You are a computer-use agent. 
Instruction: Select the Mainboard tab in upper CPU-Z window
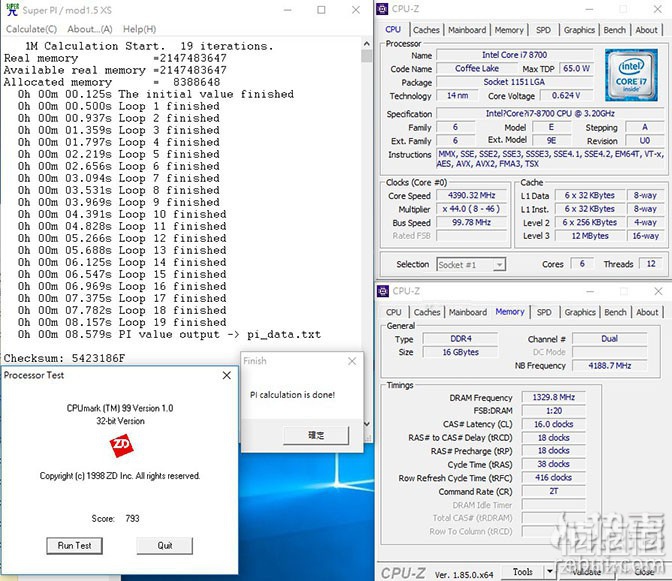pos(467,30)
